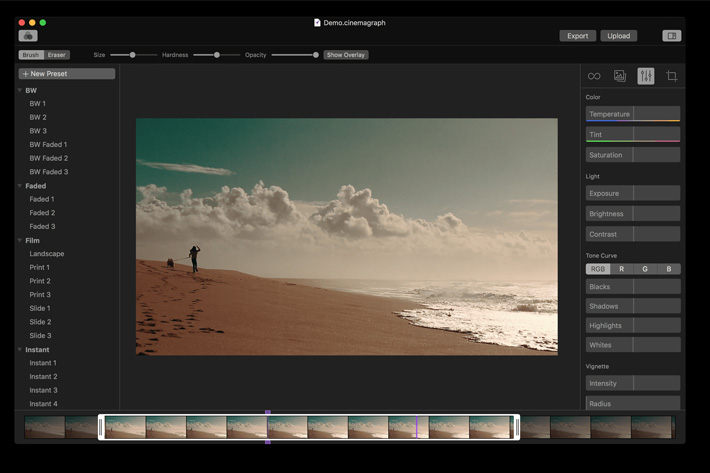Open the still image tab icon

pyautogui.click(x=619, y=76)
